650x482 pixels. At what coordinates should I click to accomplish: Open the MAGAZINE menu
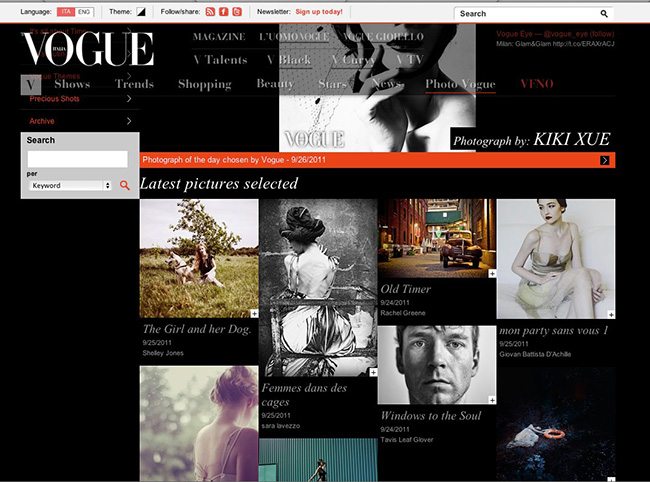click(x=219, y=37)
